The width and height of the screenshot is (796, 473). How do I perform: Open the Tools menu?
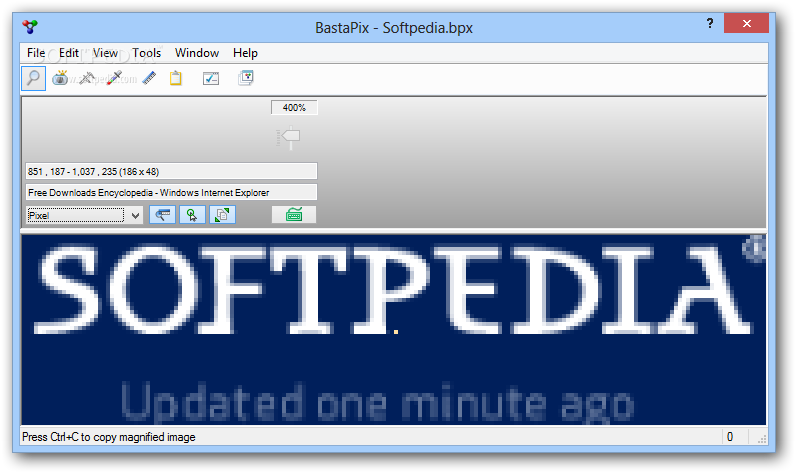pyautogui.click(x=147, y=53)
